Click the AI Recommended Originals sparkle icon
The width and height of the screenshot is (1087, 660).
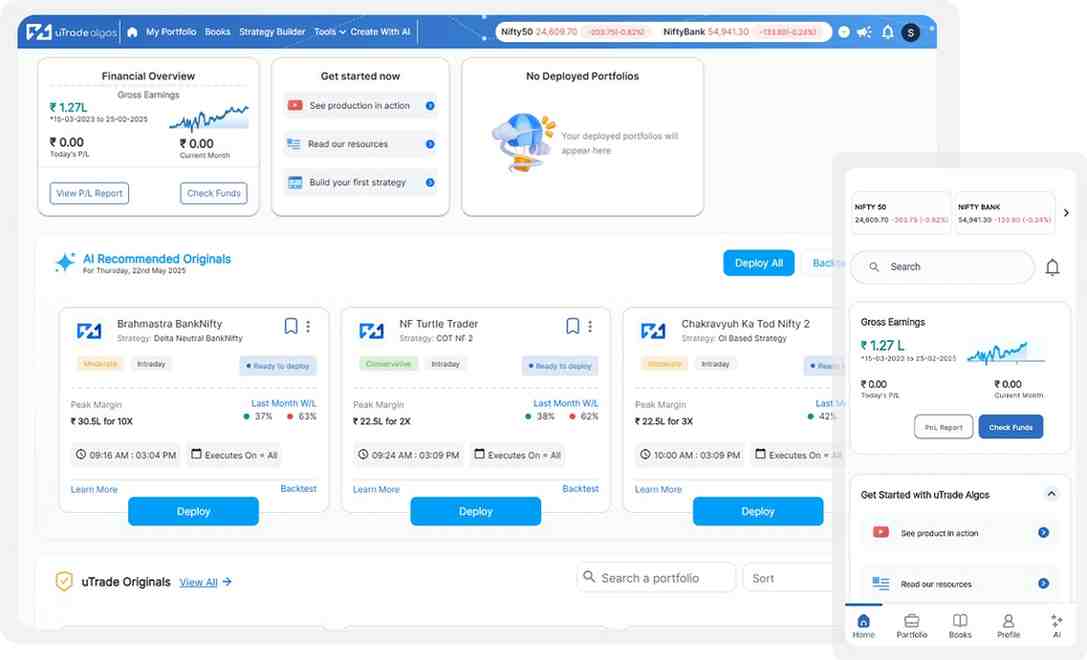65,262
